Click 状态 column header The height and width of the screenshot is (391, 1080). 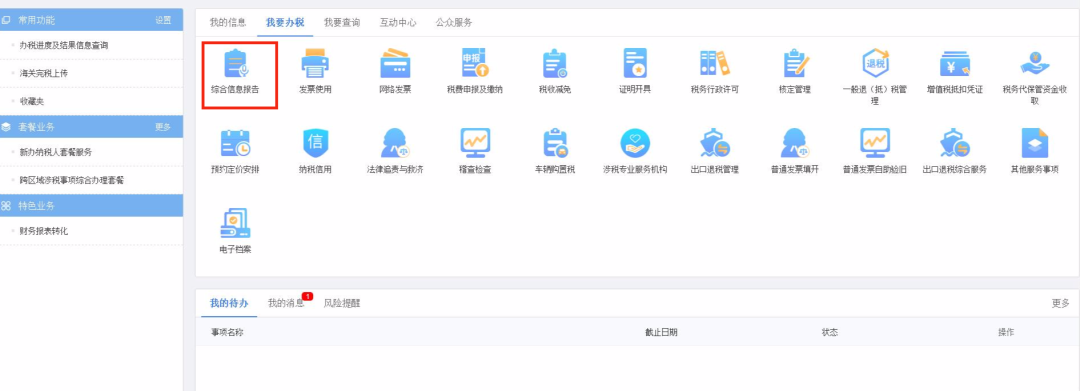830,332
